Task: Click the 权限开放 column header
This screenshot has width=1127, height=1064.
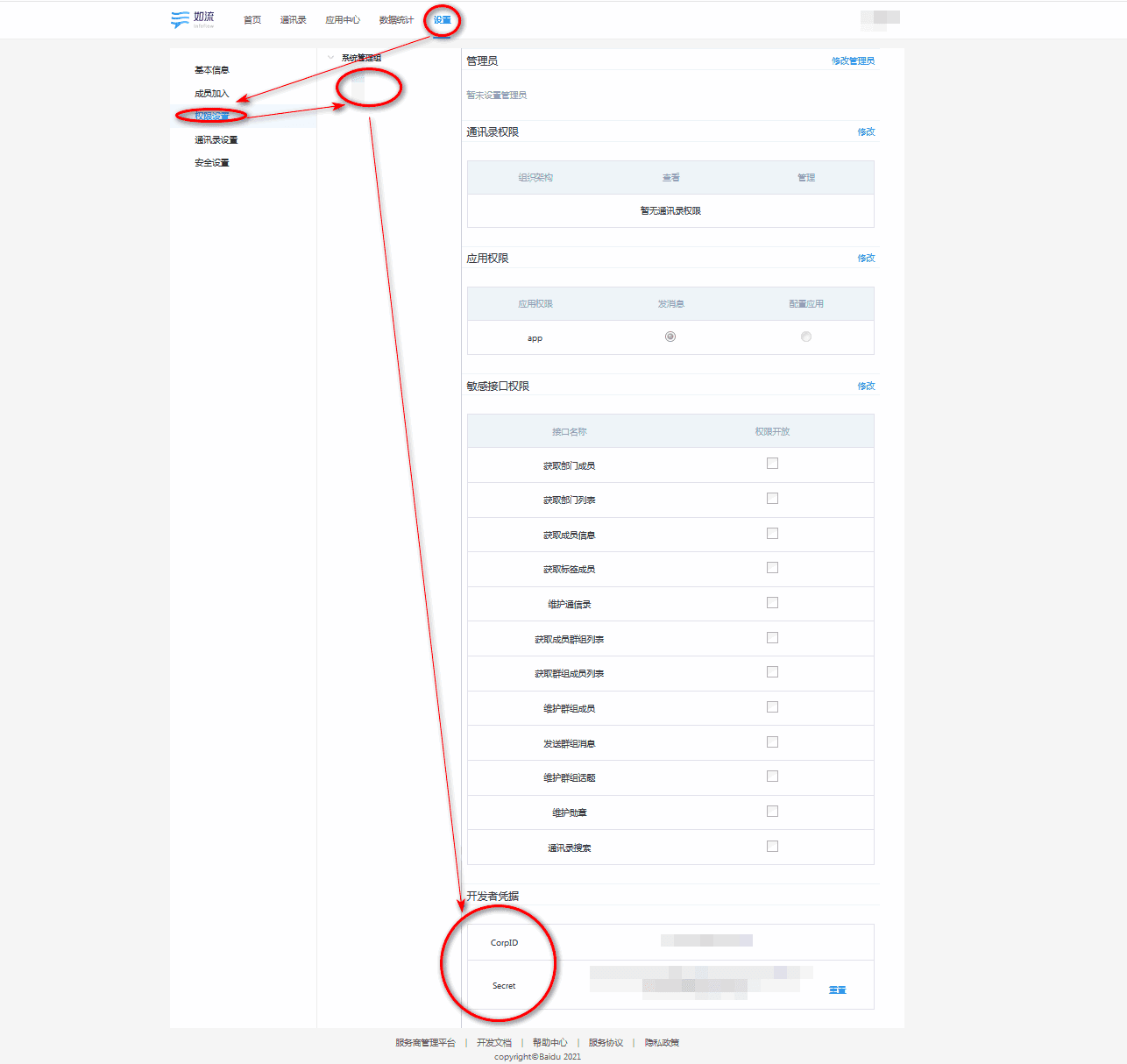Action: coord(772,432)
